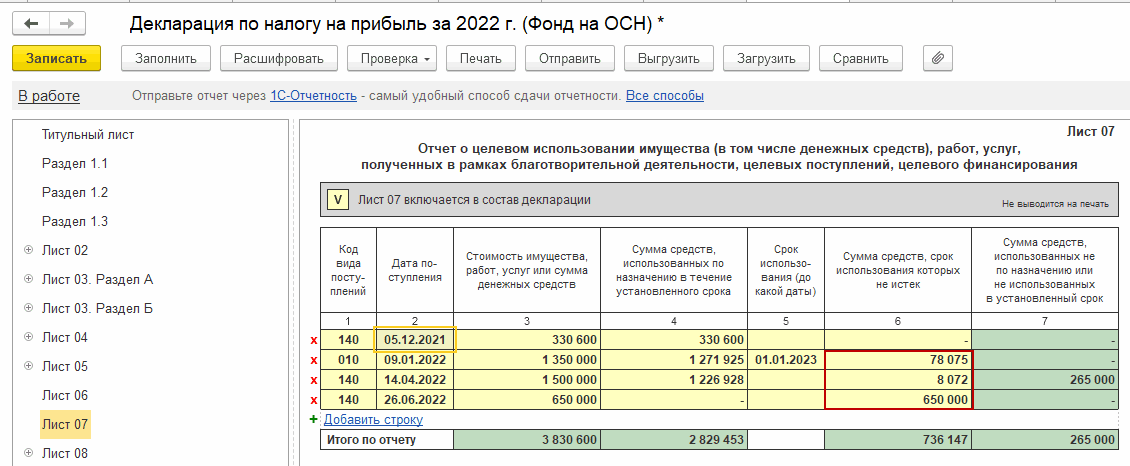Select the deadline cell 01.01.2023
Viewport: 1130px width, 466px height.
(x=786, y=360)
